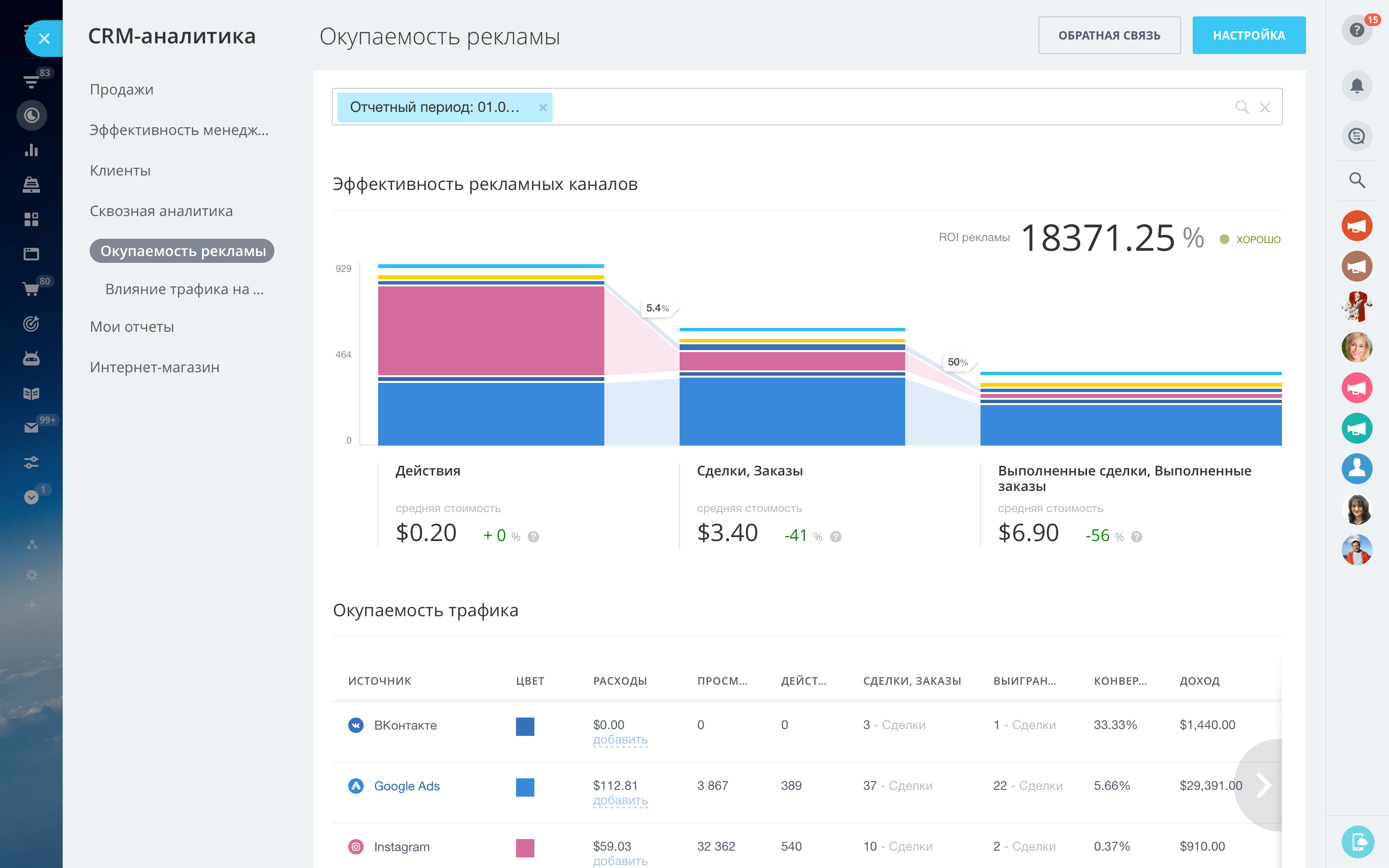Clear the filter field with X icon

coord(1265,108)
